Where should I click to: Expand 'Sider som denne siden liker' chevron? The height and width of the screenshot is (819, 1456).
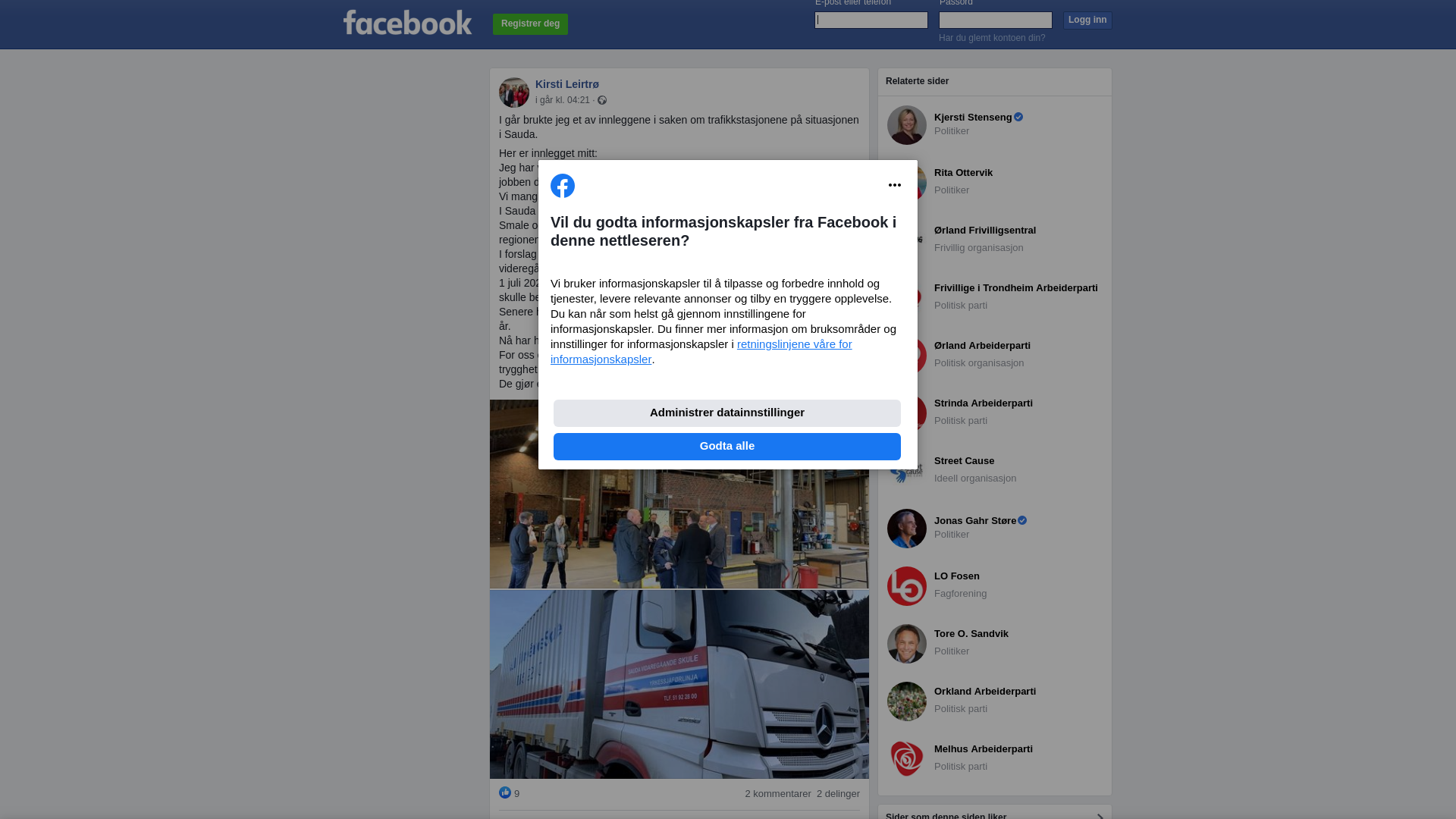point(1100,815)
